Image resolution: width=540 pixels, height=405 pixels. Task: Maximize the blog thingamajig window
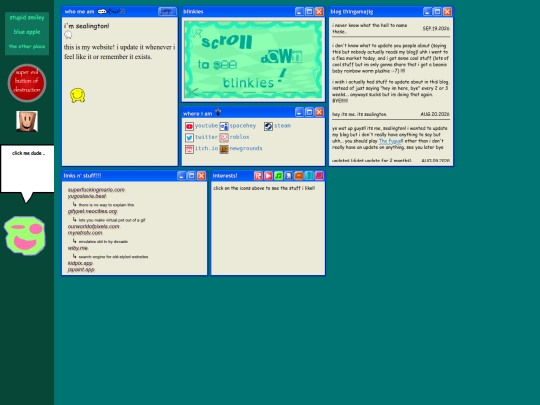click(x=437, y=12)
